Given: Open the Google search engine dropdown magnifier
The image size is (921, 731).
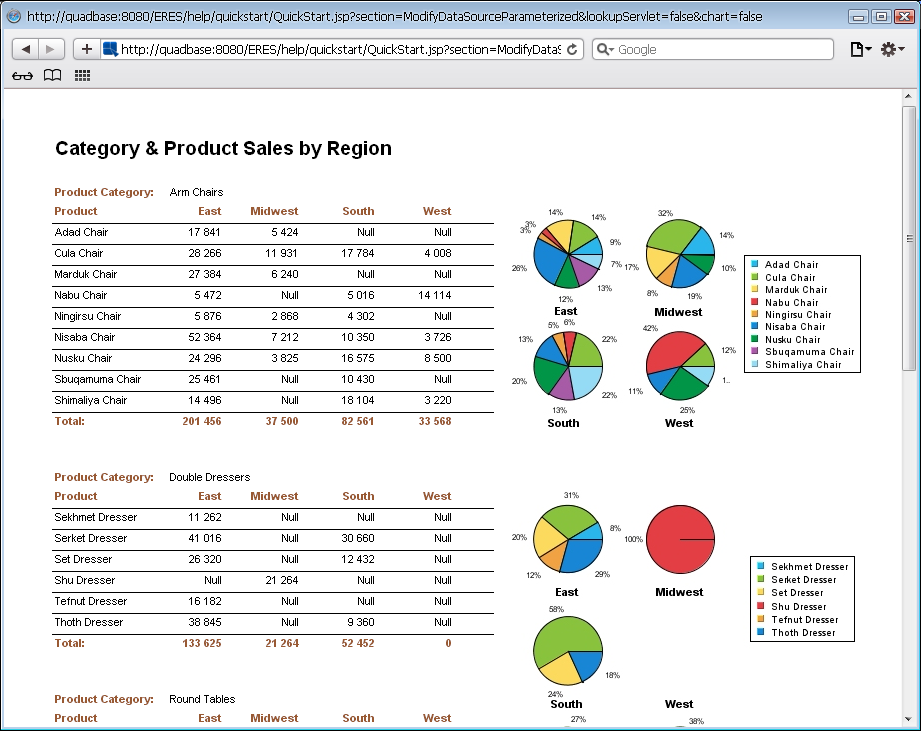Looking at the screenshot, I should click(x=605, y=49).
